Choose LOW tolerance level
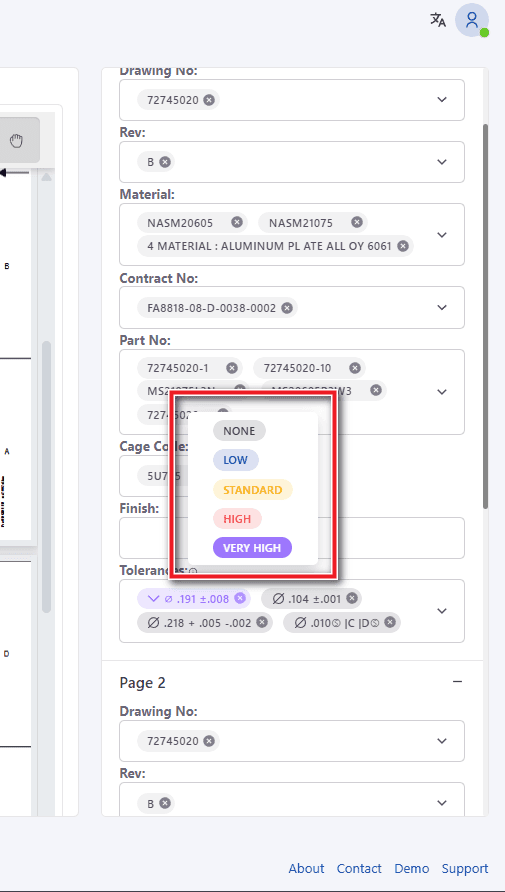 click(x=235, y=460)
